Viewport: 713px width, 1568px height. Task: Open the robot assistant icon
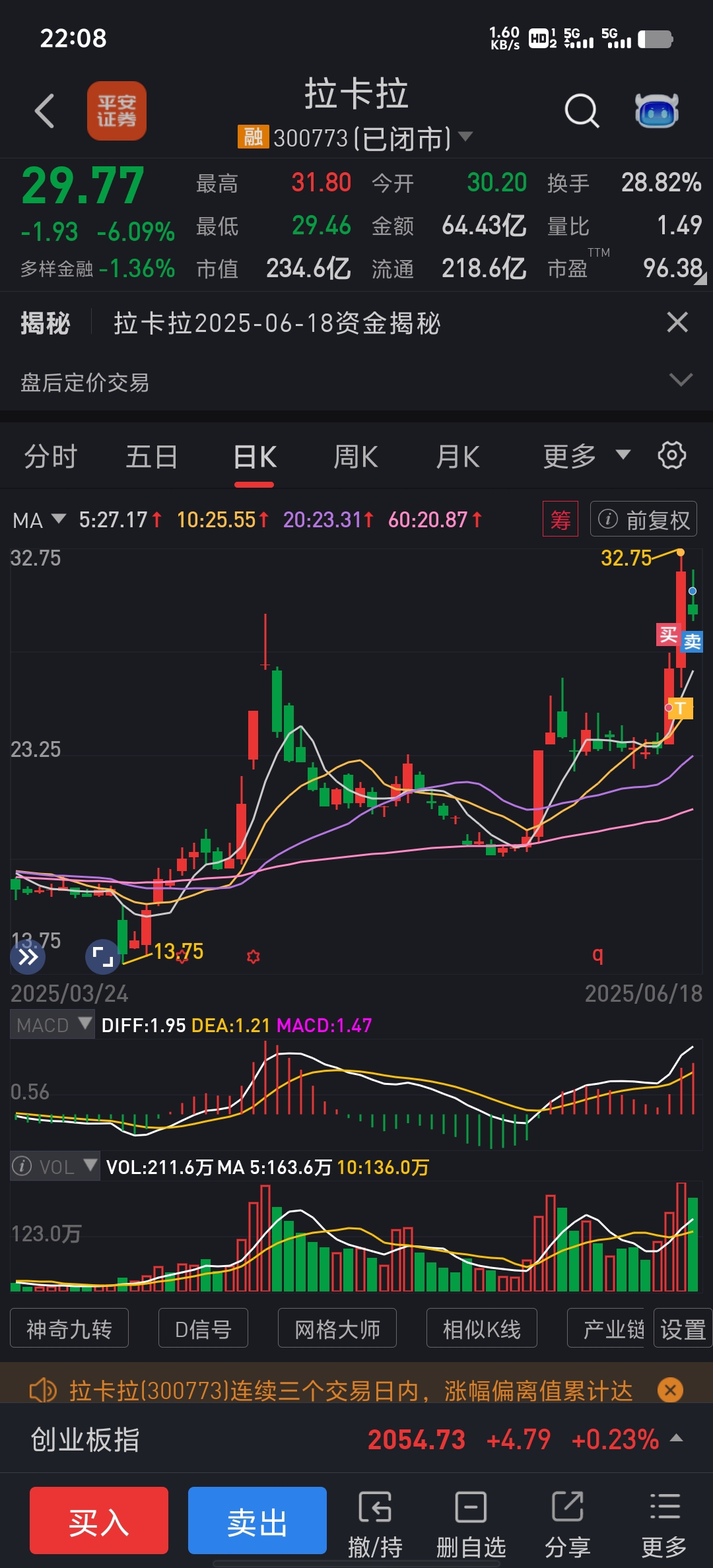(x=657, y=110)
